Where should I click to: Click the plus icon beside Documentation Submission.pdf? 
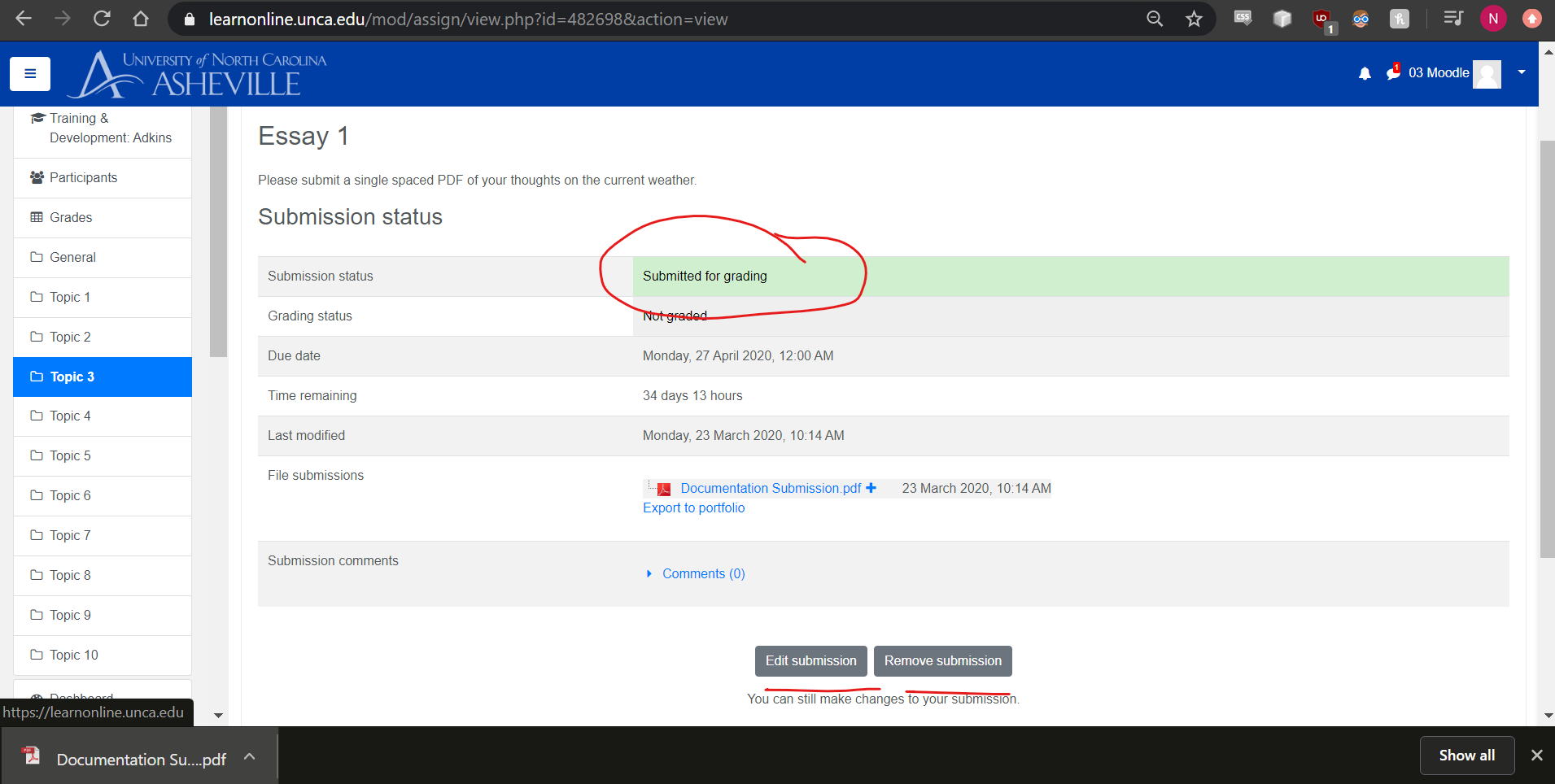coord(871,488)
